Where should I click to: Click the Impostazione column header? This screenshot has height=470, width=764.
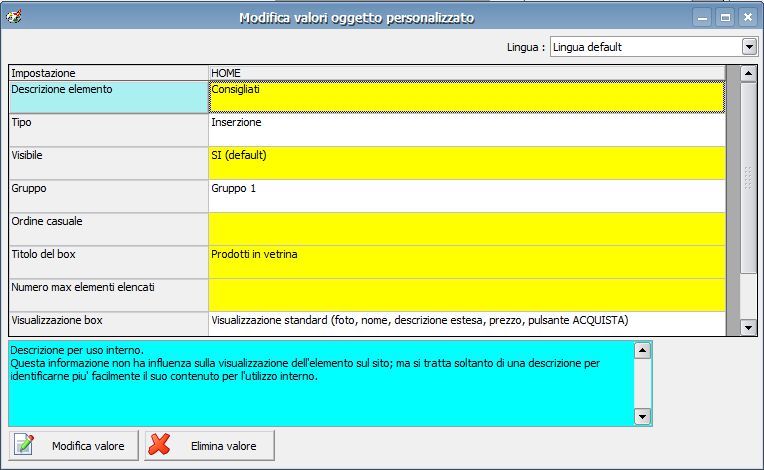[109, 73]
